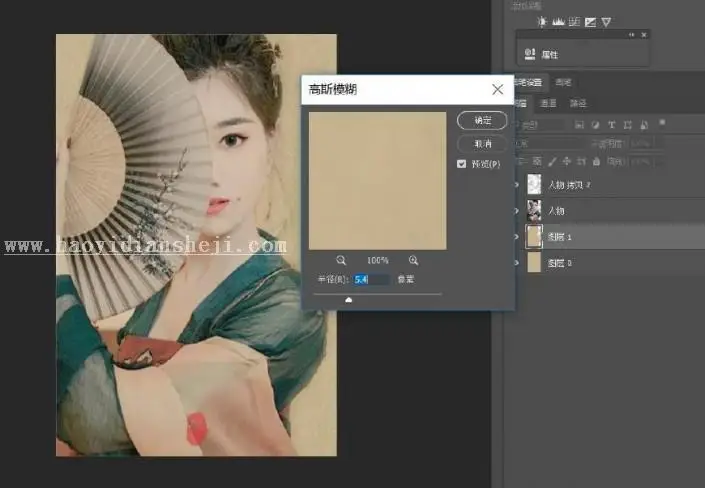Select the 图层 1 layer name

pyautogui.click(x=559, y=237)
